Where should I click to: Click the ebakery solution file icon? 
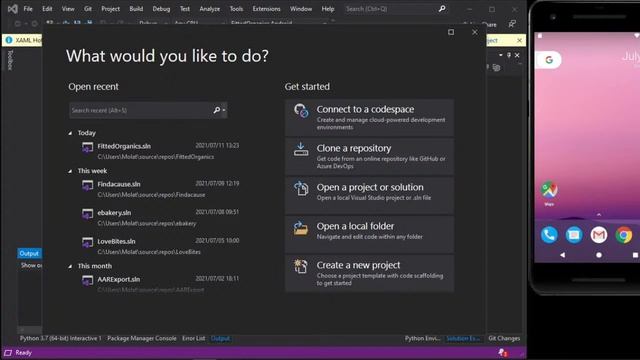point(87,214)
